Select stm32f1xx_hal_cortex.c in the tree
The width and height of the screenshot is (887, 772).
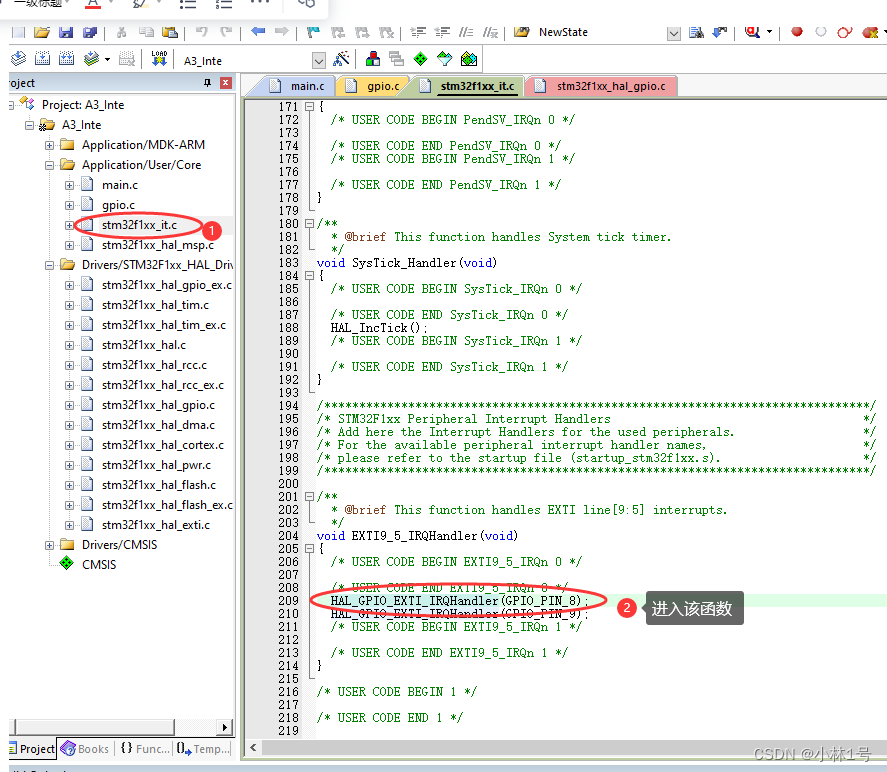[162, 445]
